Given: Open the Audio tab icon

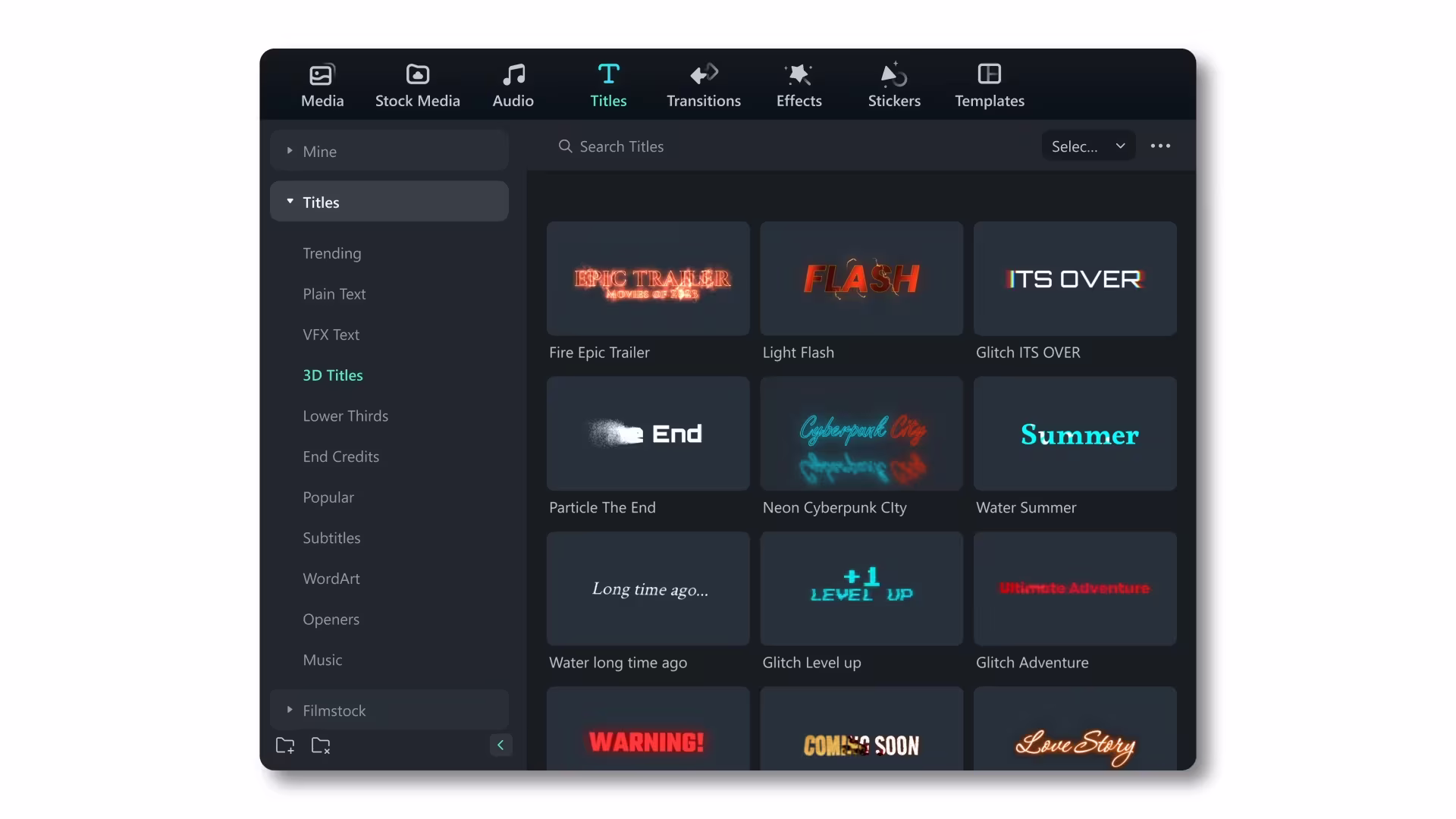Looking at the screenshot, I should [513, 74].
